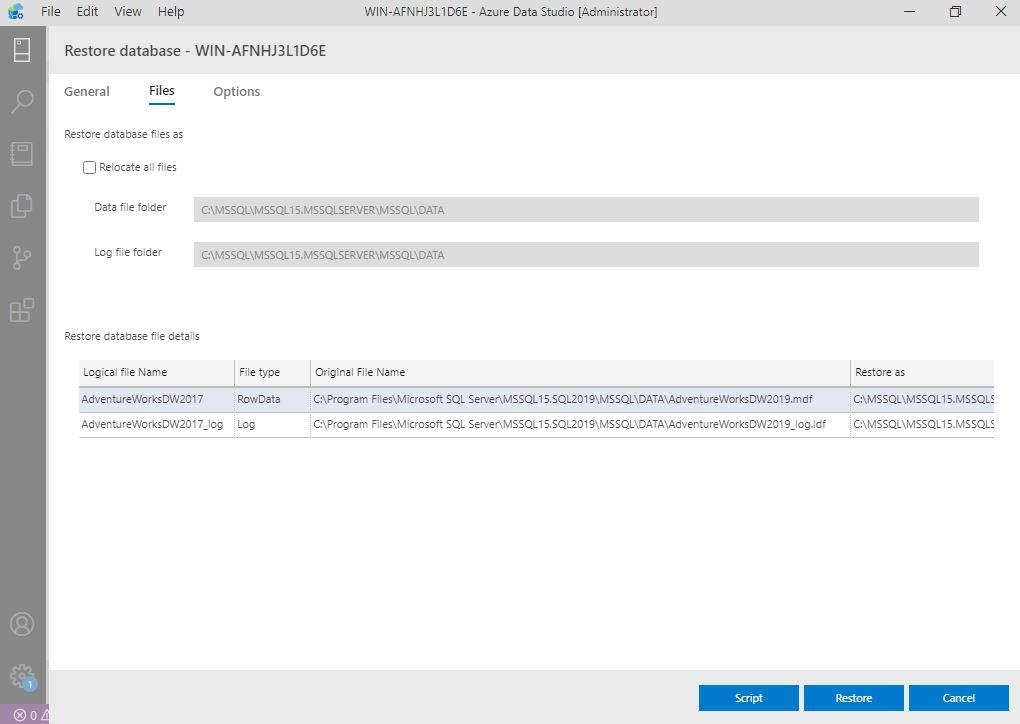Switch to the General tab
1020x724 pixels.
87,92
